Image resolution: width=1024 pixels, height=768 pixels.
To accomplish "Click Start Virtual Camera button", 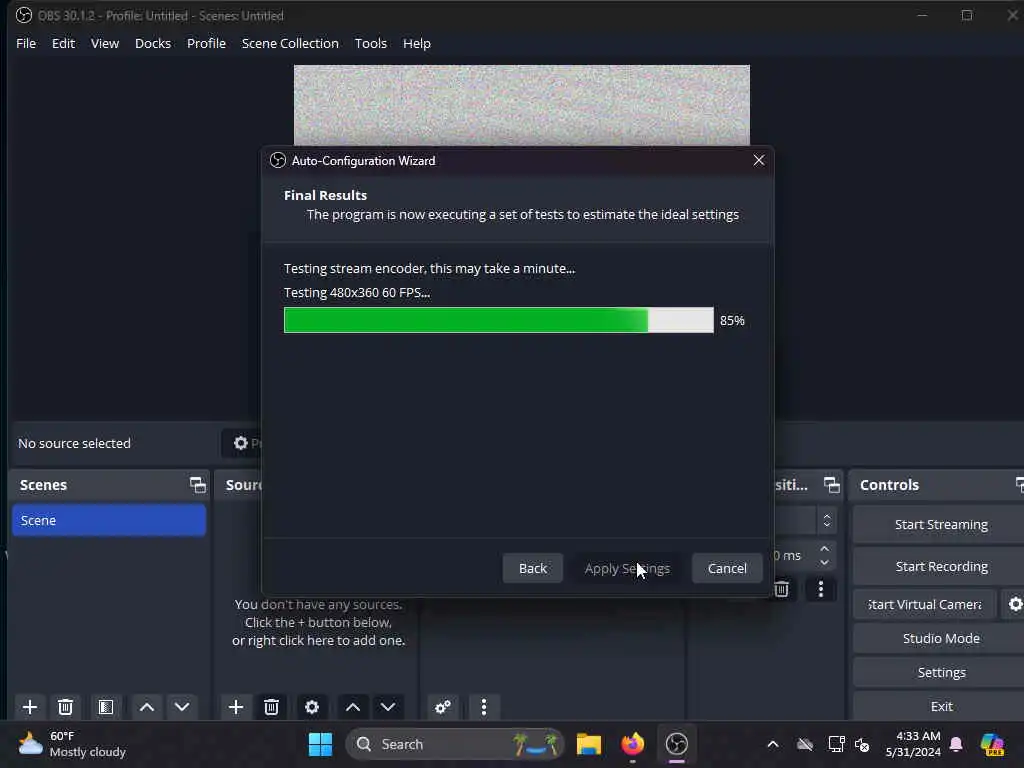I will [x=925, y=604].
